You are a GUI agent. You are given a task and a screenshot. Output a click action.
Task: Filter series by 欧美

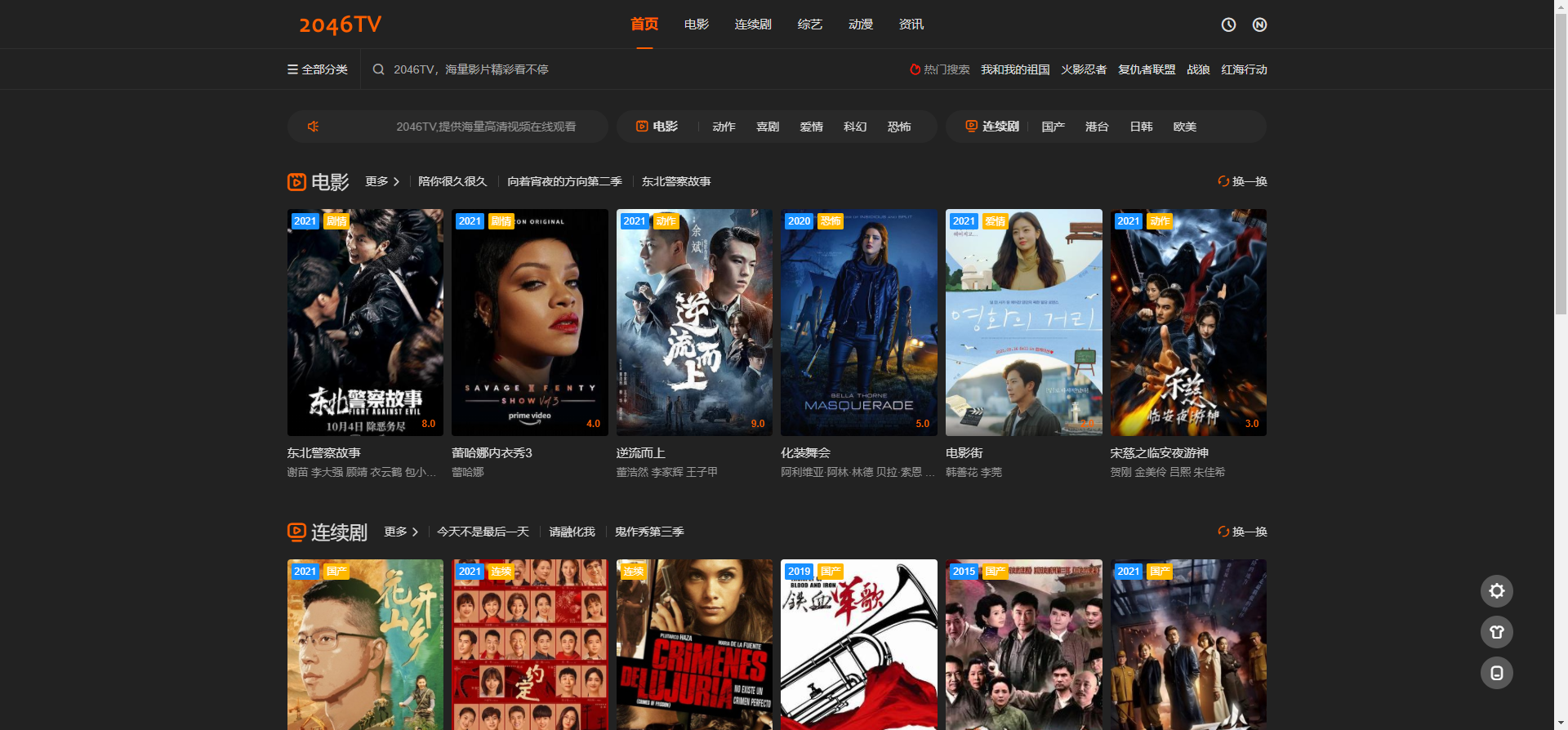(x=1185, y=127)
